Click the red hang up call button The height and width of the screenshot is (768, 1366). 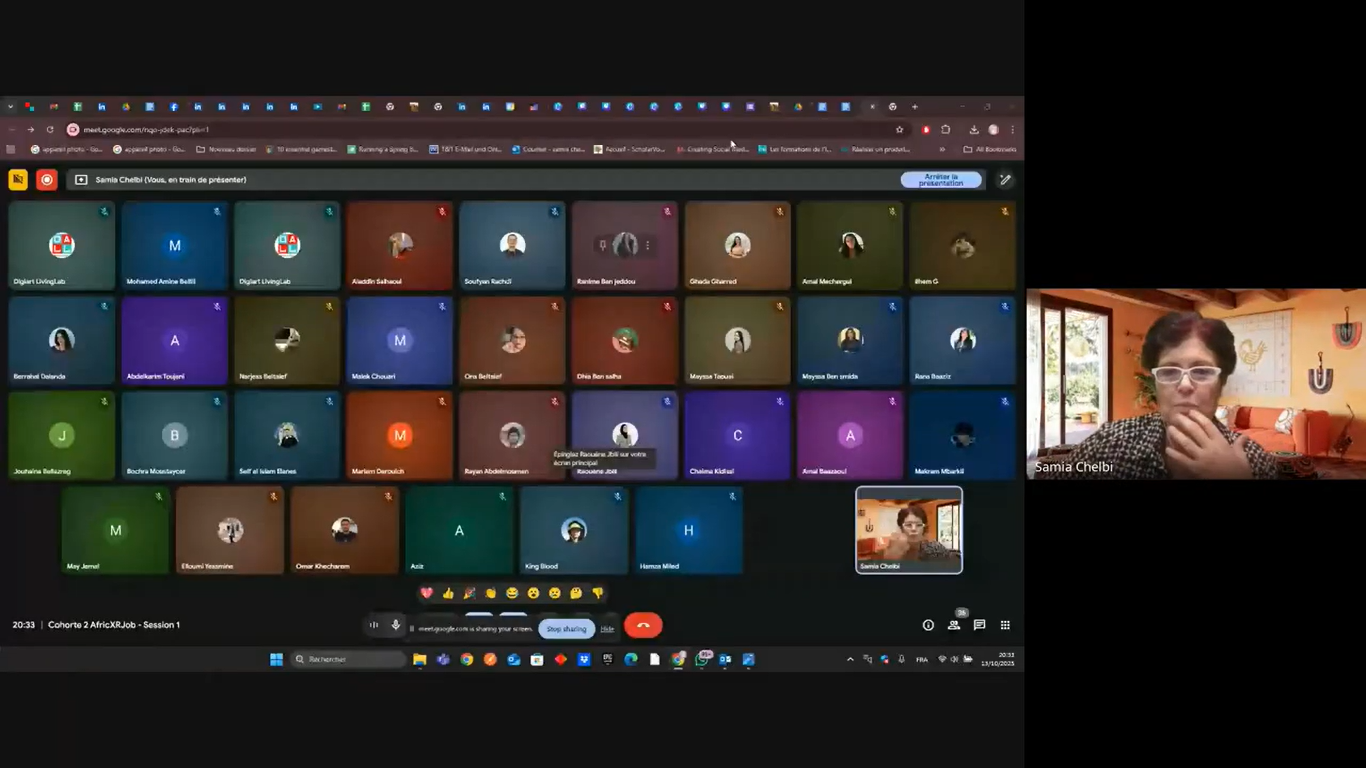click(x=643, y=625)
